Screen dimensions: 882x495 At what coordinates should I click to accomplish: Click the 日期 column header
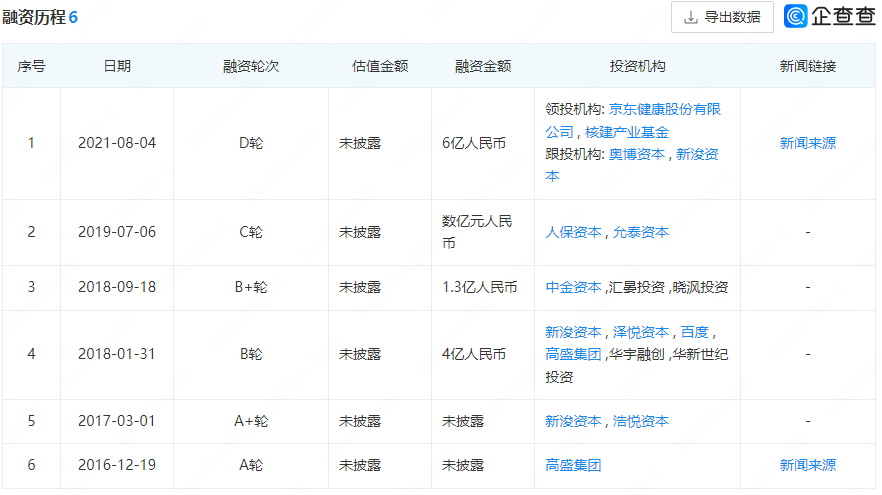(x=117, y=66)
